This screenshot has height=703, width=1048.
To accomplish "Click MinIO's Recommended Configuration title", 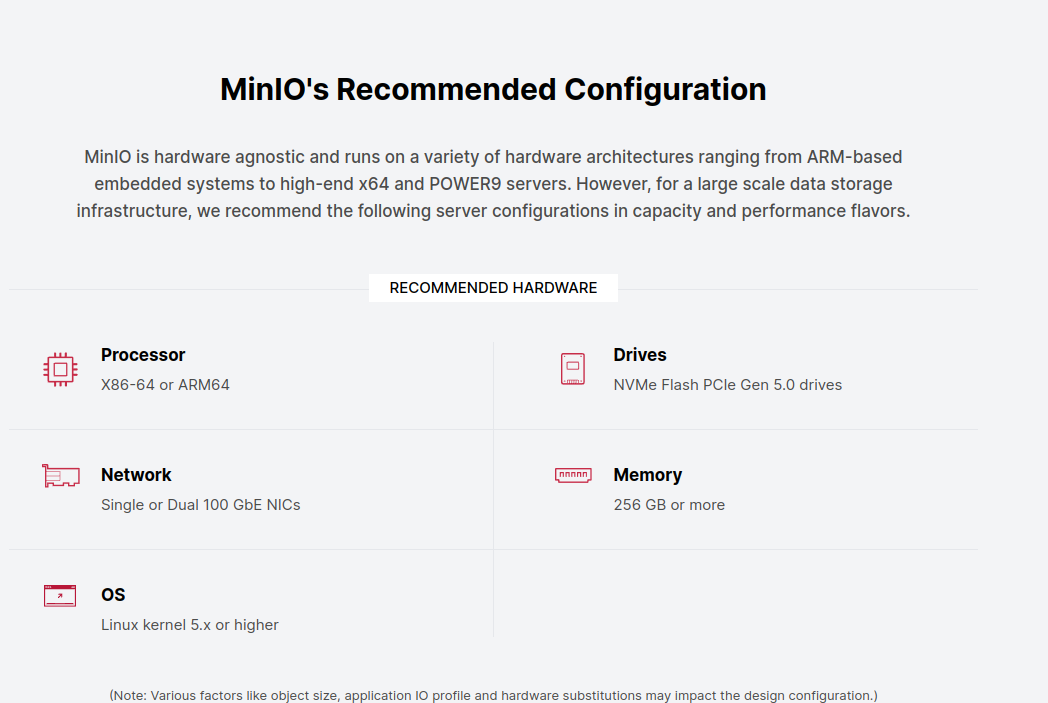I will tap(493, 90).
